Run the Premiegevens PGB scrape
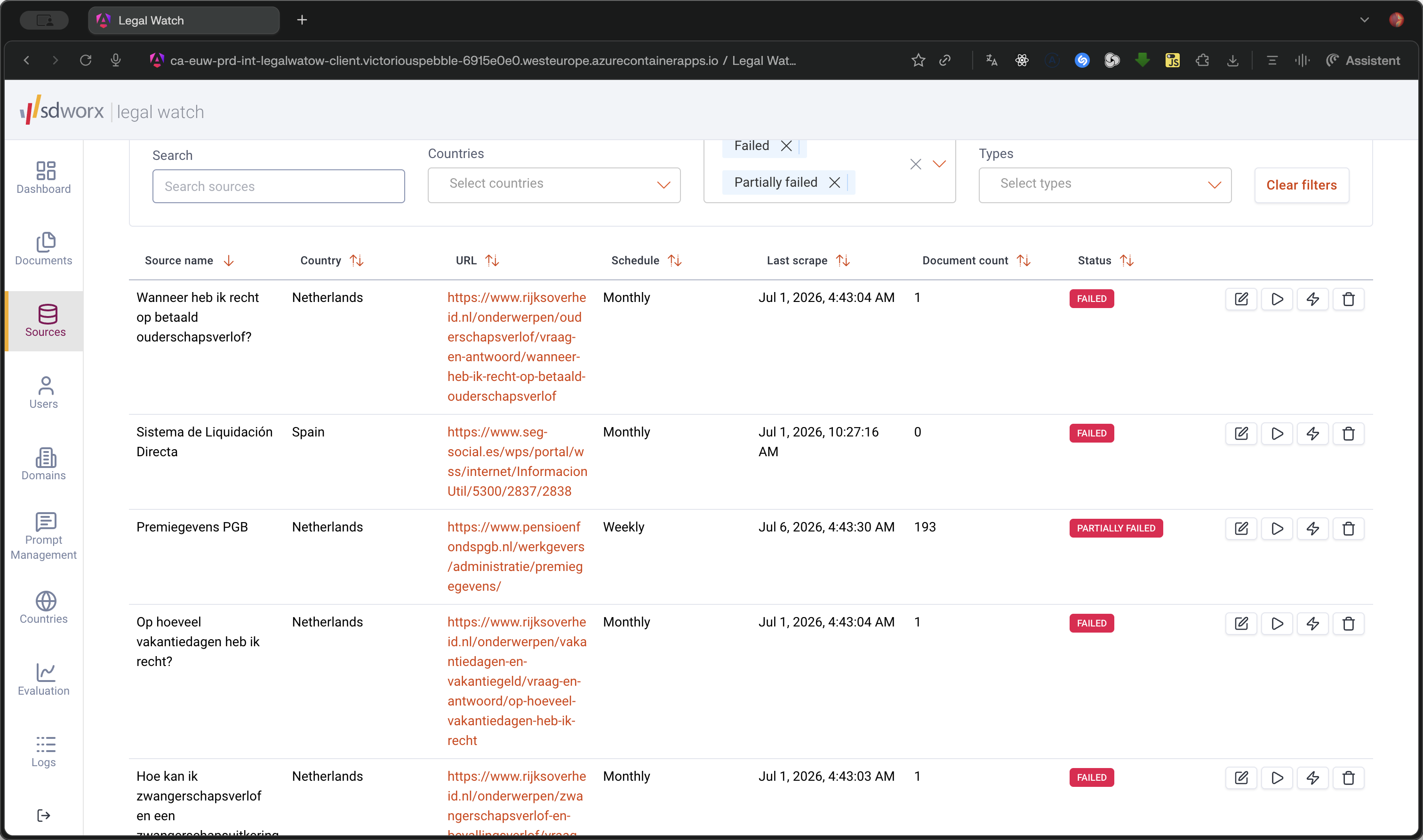The width and height of the screenshot is (1423, 840). 1276,529
